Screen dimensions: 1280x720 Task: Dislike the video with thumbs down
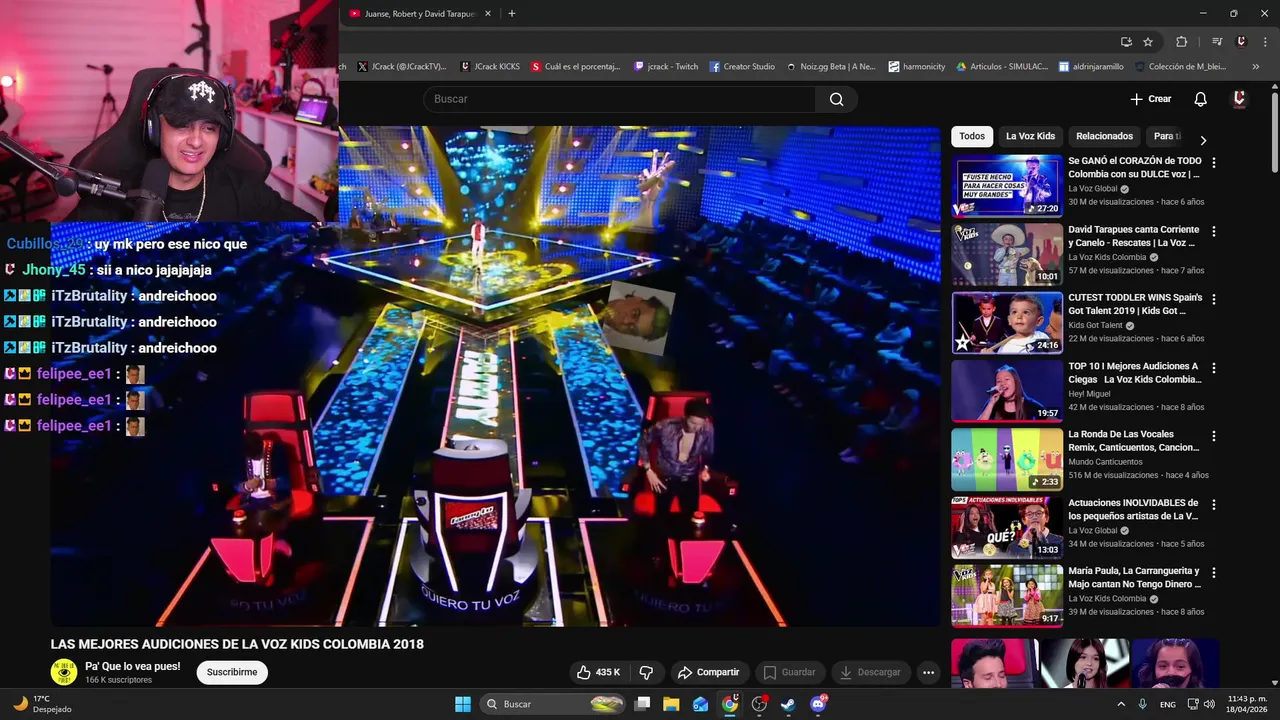click(646, 672)
